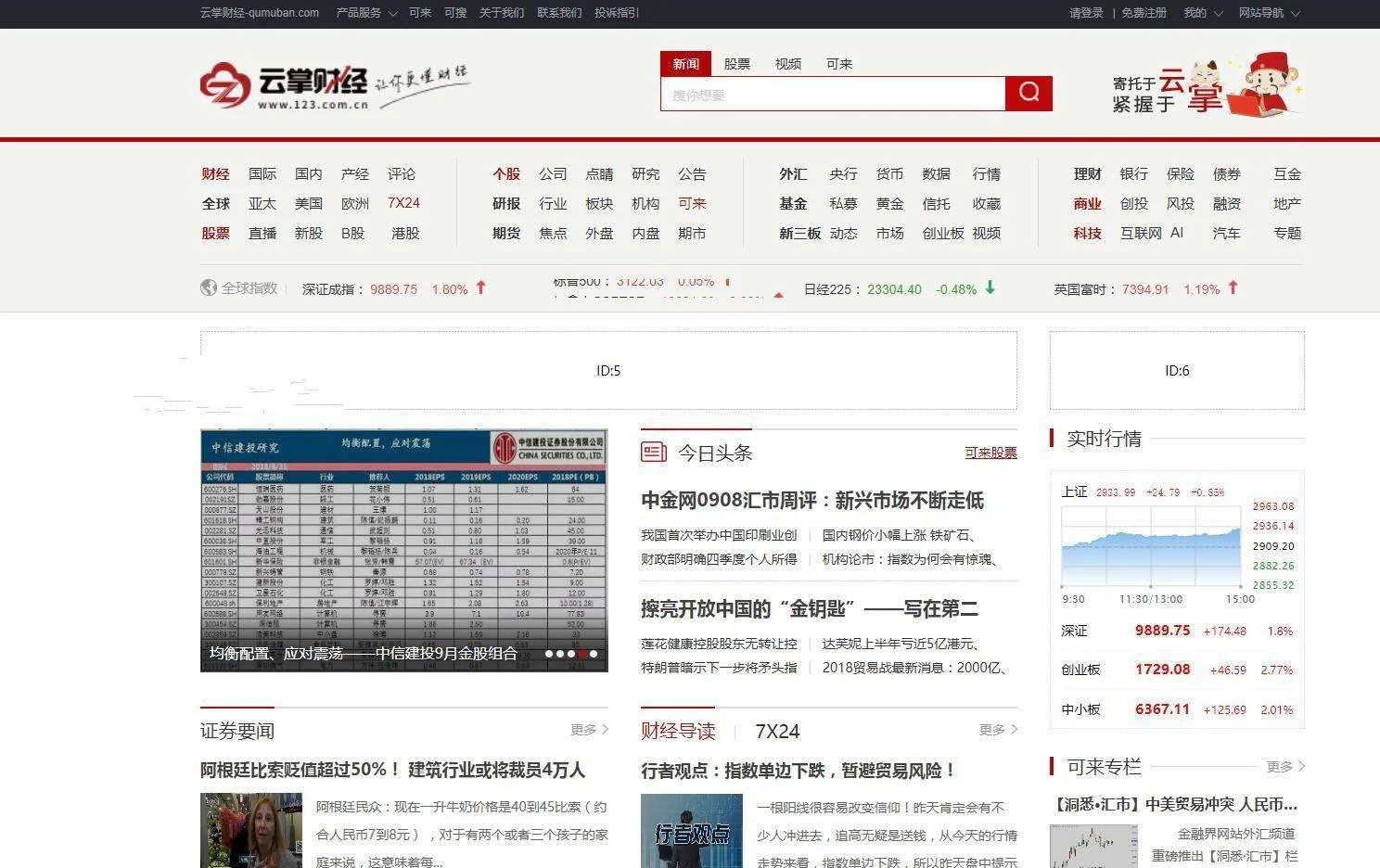The width and height of the screenshot is (1380, 868).
Task: Switch to the 股票 search tab
Action: pos(736,64)
